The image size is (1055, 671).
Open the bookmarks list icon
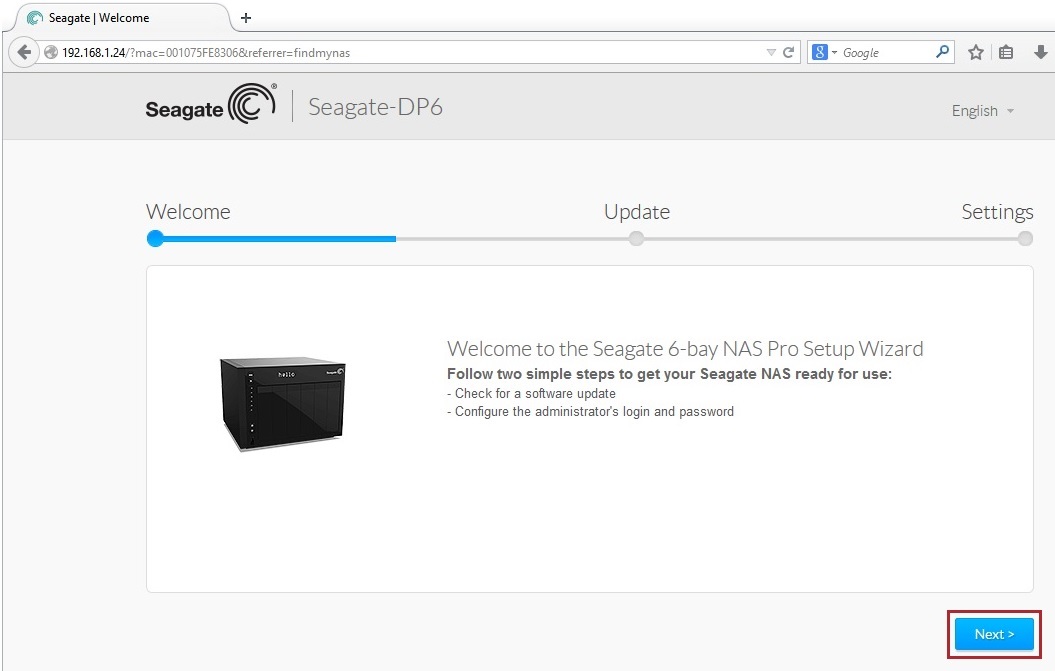(1006, 52)
